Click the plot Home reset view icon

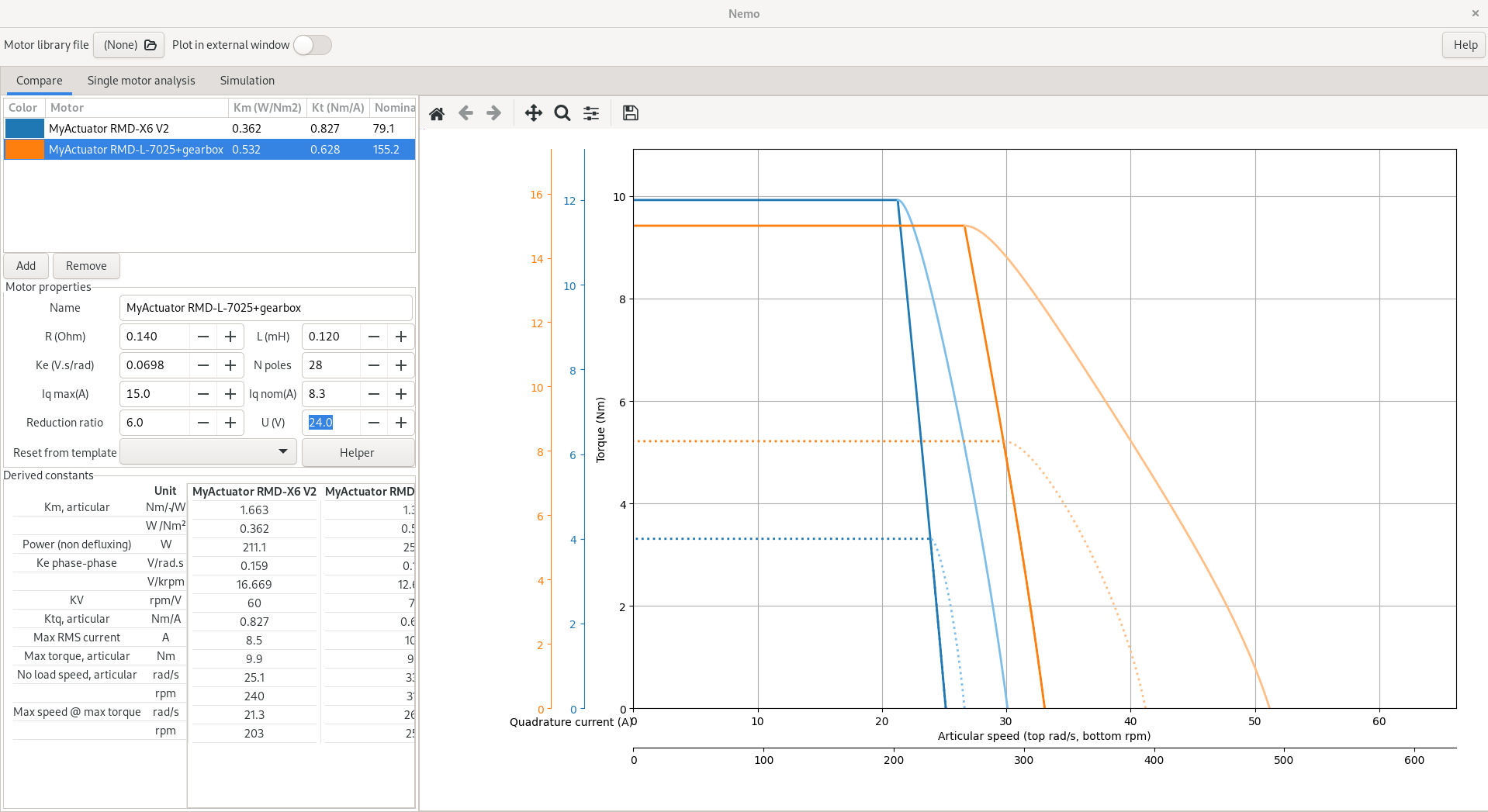(437, 113)
